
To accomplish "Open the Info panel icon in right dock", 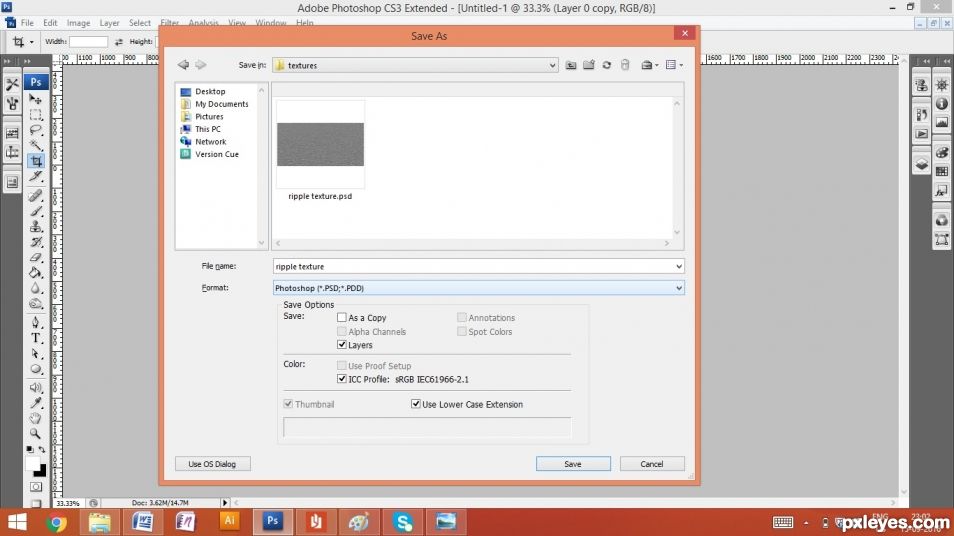I will click(x=942, y=104).
